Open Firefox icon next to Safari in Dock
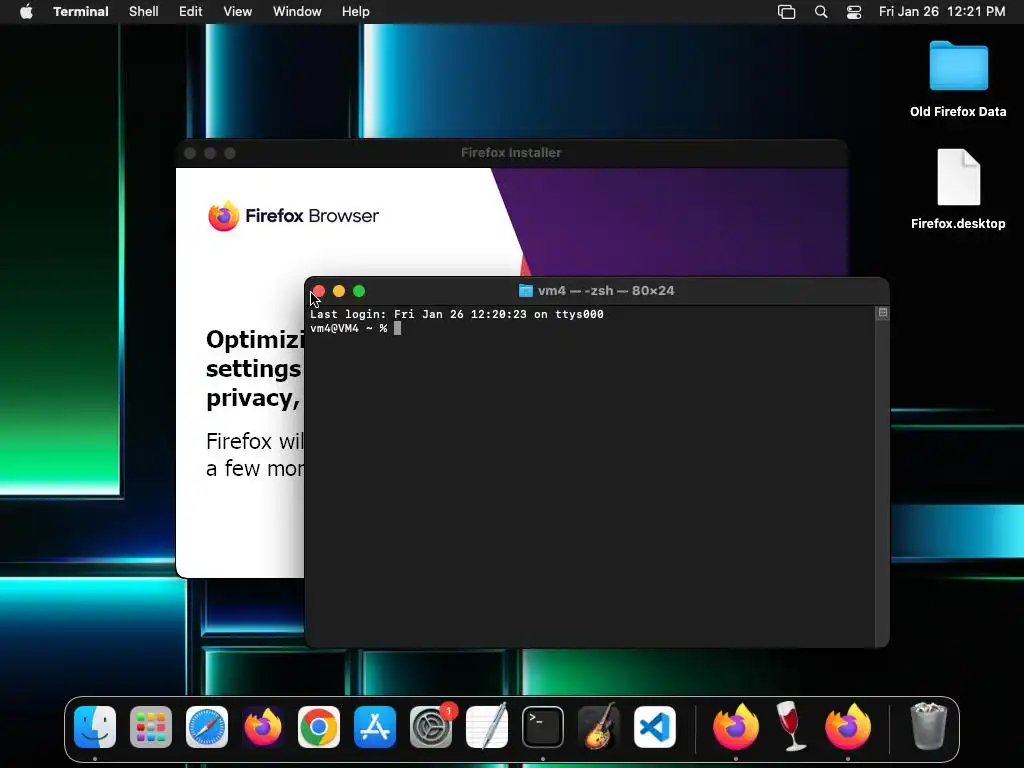1024x768 pixels. (x=263, y=727)
